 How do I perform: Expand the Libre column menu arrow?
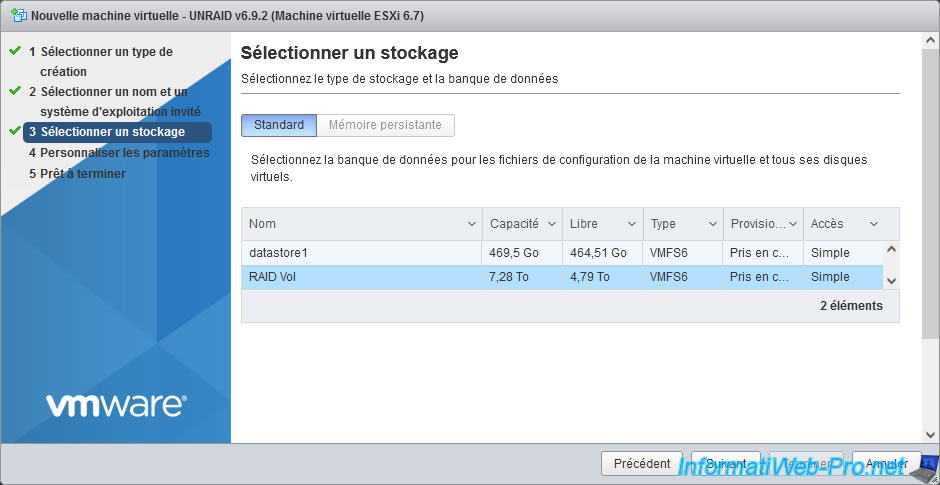[x=632, y=224]
